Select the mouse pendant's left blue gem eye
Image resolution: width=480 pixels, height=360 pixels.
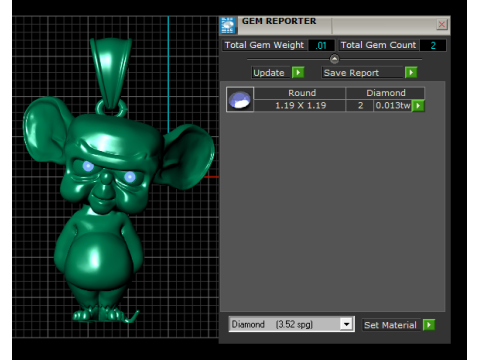click(88, 166)
